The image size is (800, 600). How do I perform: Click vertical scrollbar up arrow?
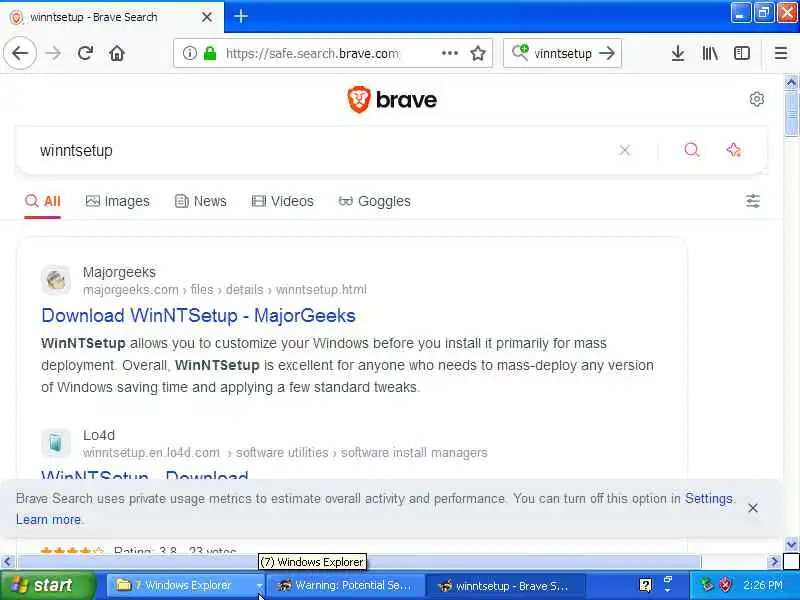791,82
